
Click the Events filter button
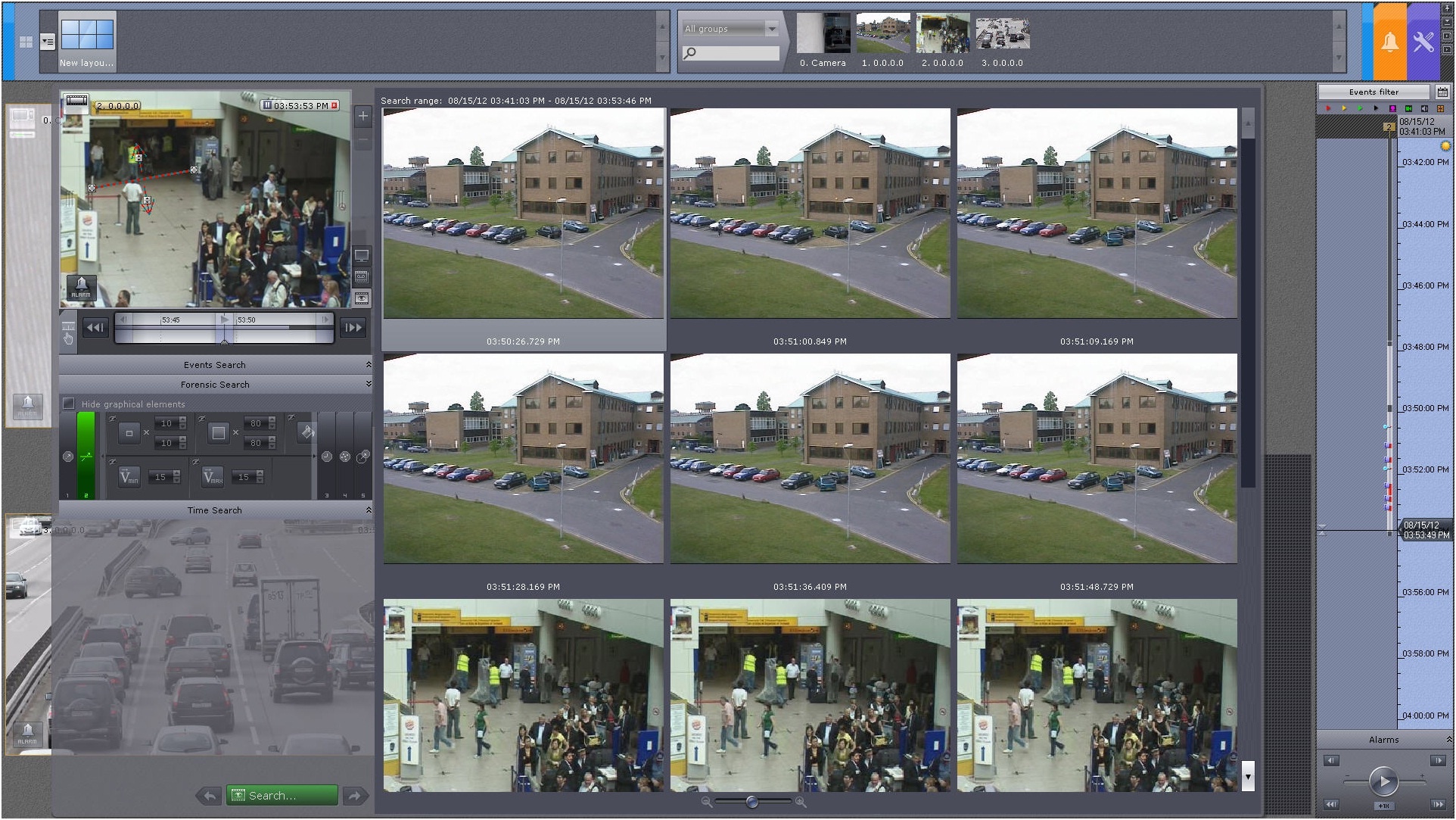coord(1374,92)
